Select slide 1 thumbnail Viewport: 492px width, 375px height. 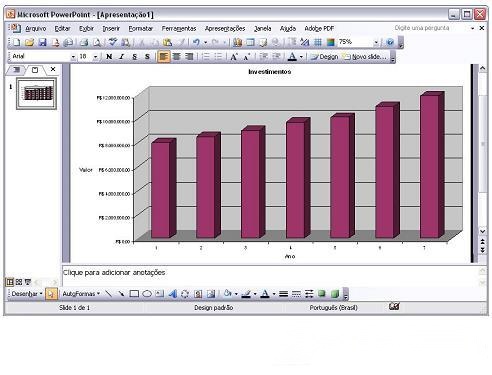coord(37,93)
